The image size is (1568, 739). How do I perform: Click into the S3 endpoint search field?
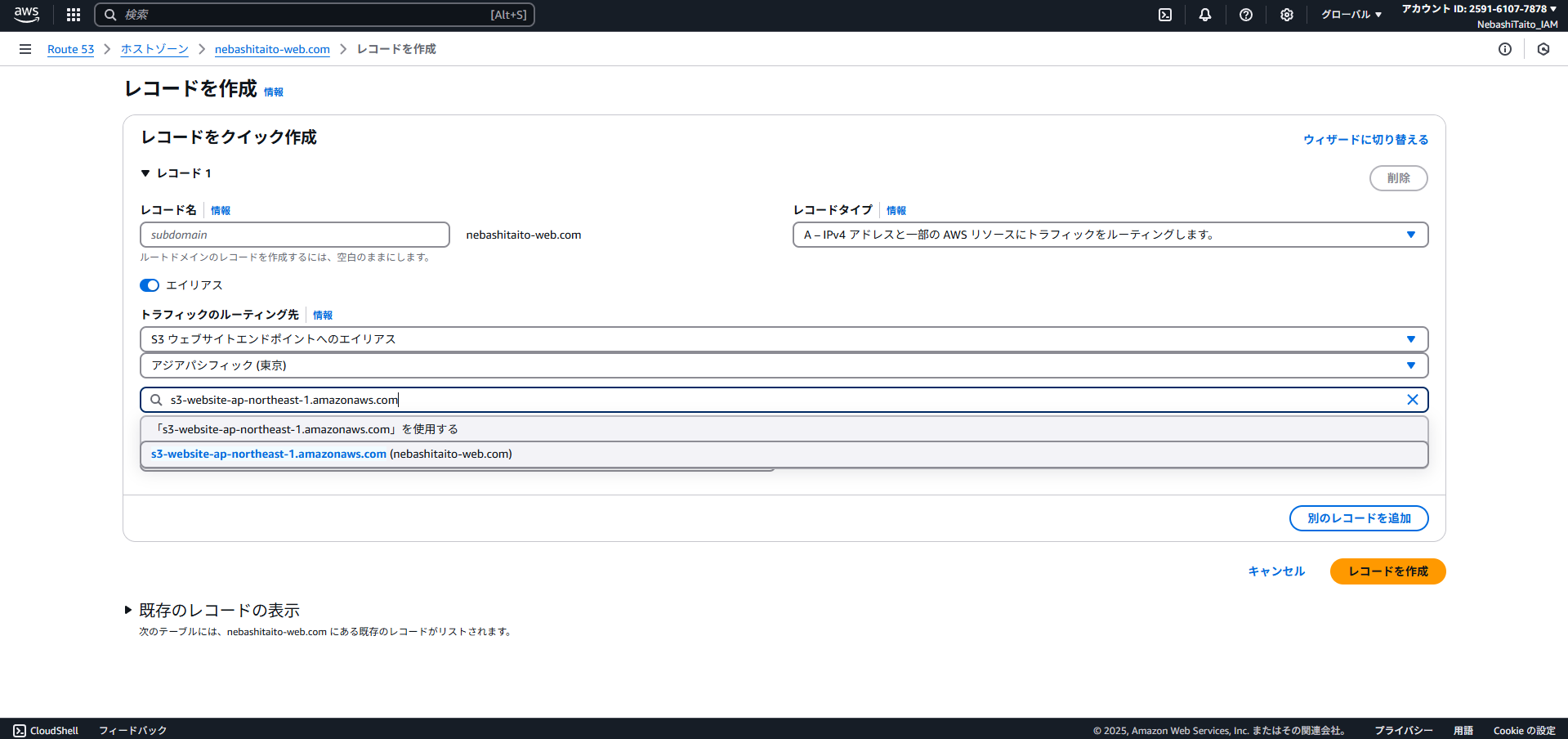[x=784, y=400]
